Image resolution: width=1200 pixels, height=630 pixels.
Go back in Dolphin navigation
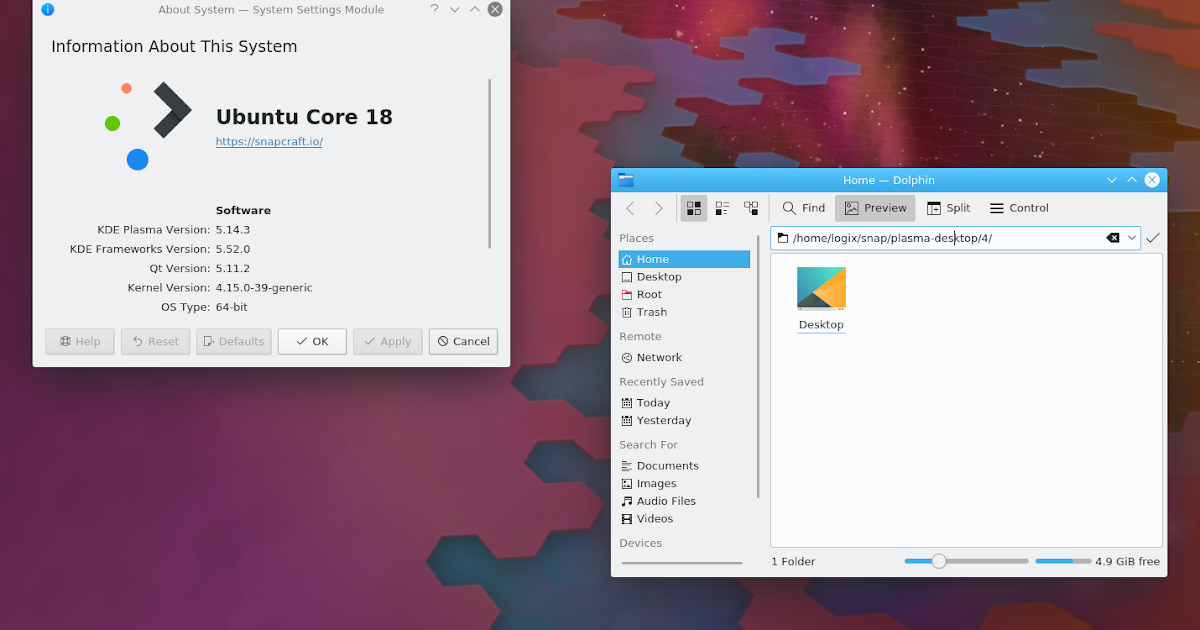point(630,208)
